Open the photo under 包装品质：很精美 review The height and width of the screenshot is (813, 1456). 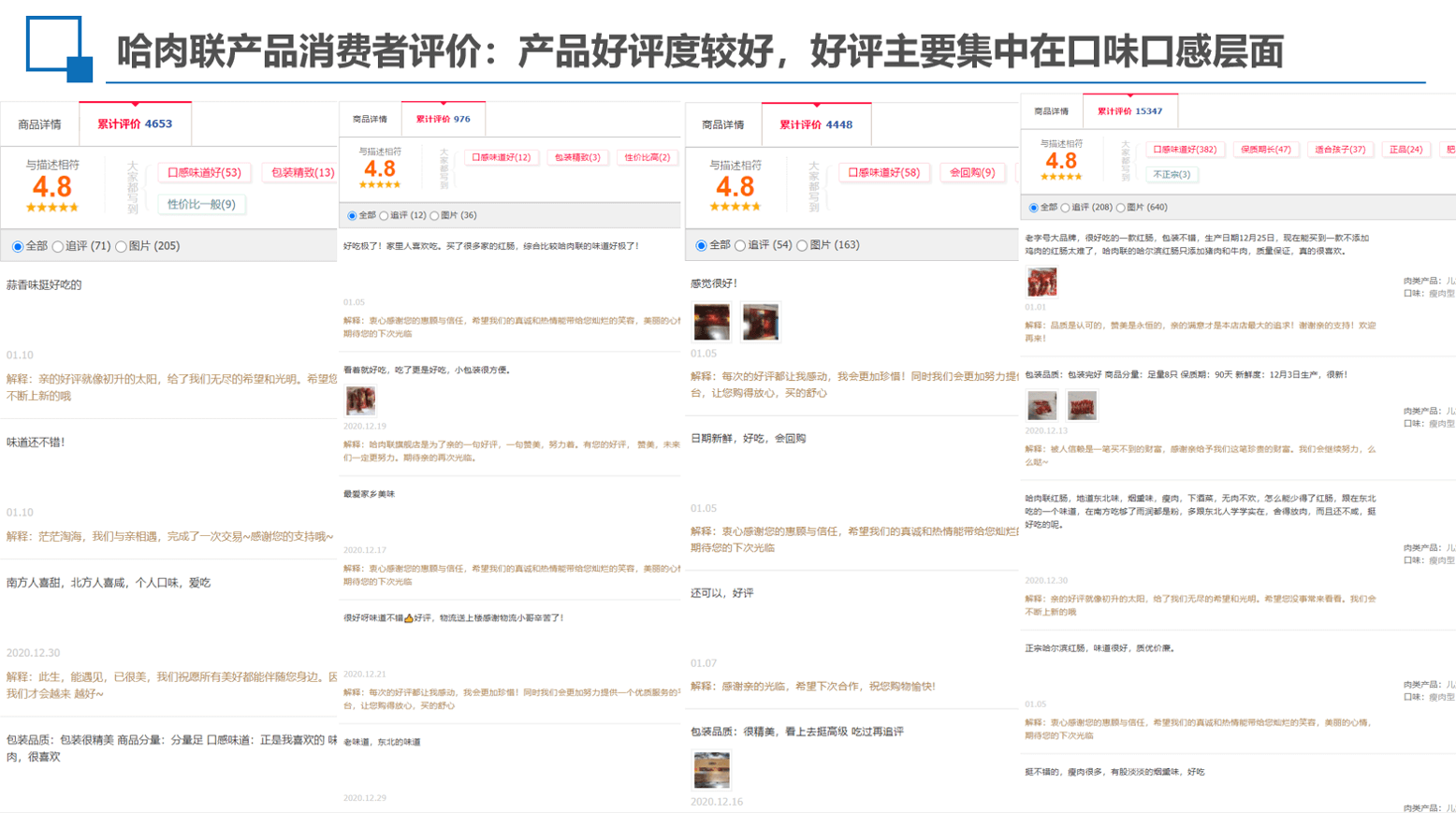[x=711, y=770]
